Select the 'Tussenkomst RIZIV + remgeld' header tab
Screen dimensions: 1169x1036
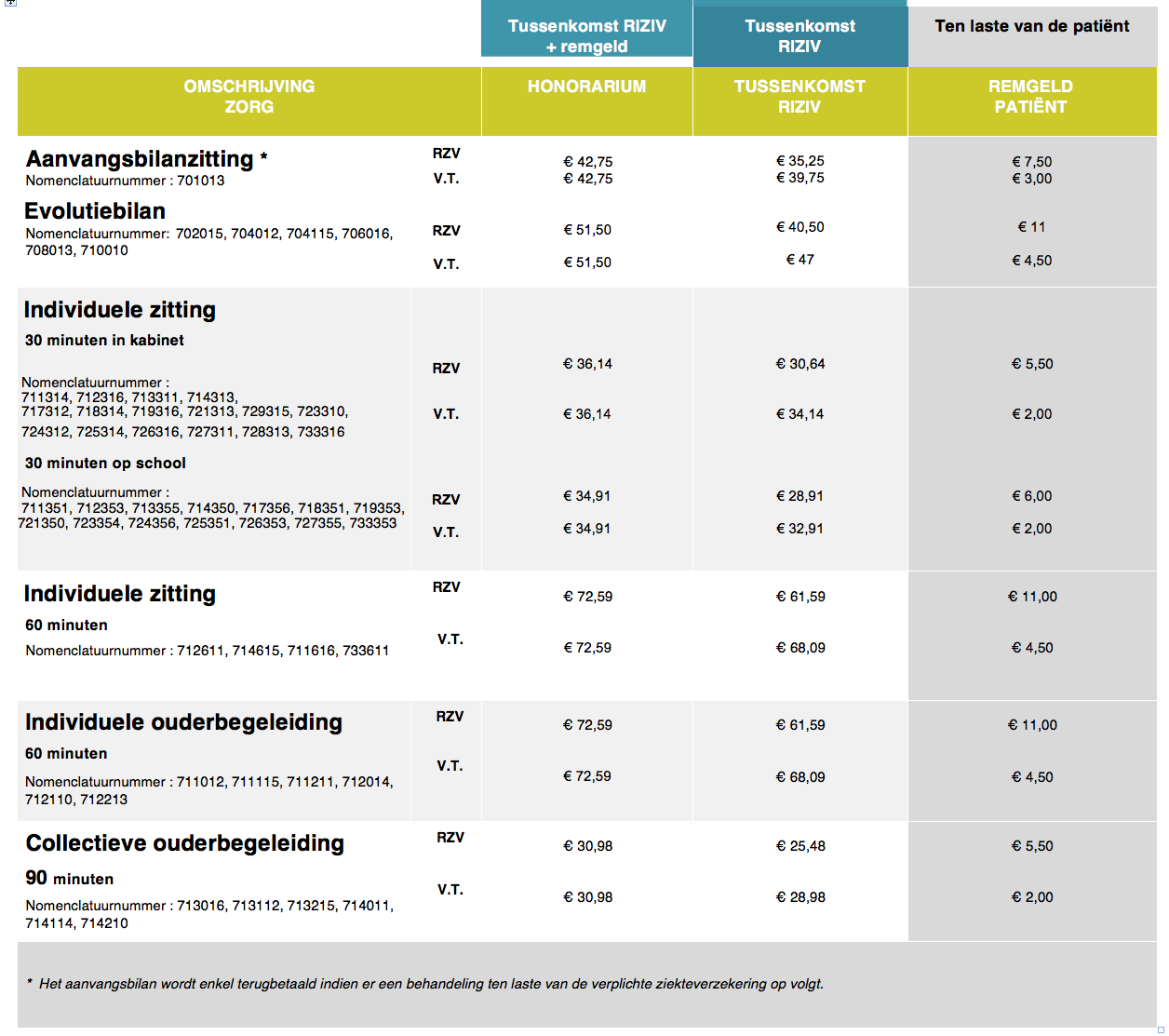coord(586,35)
